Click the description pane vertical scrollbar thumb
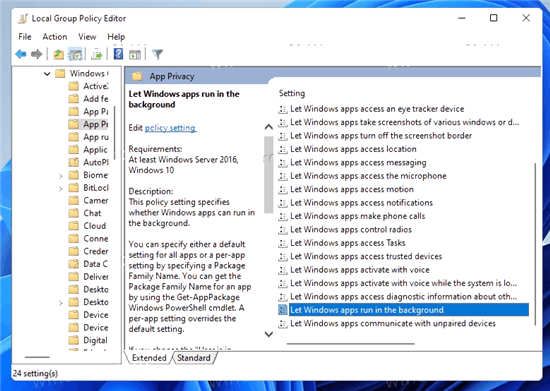 coord(269,174)
